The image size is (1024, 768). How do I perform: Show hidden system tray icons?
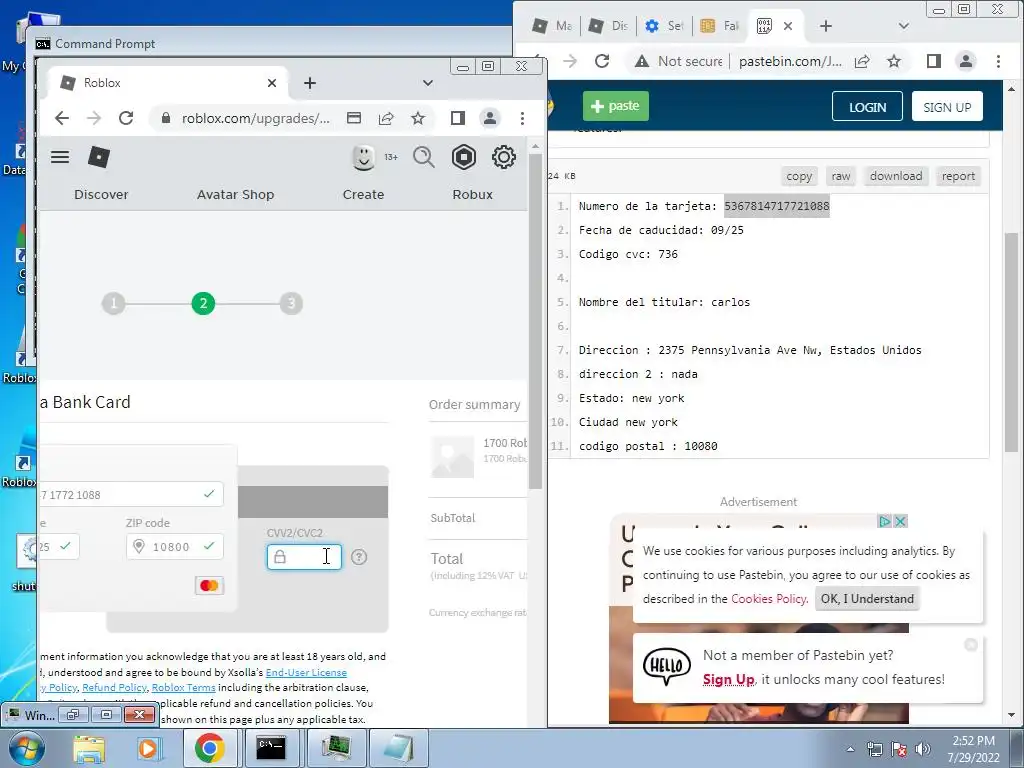850,749
